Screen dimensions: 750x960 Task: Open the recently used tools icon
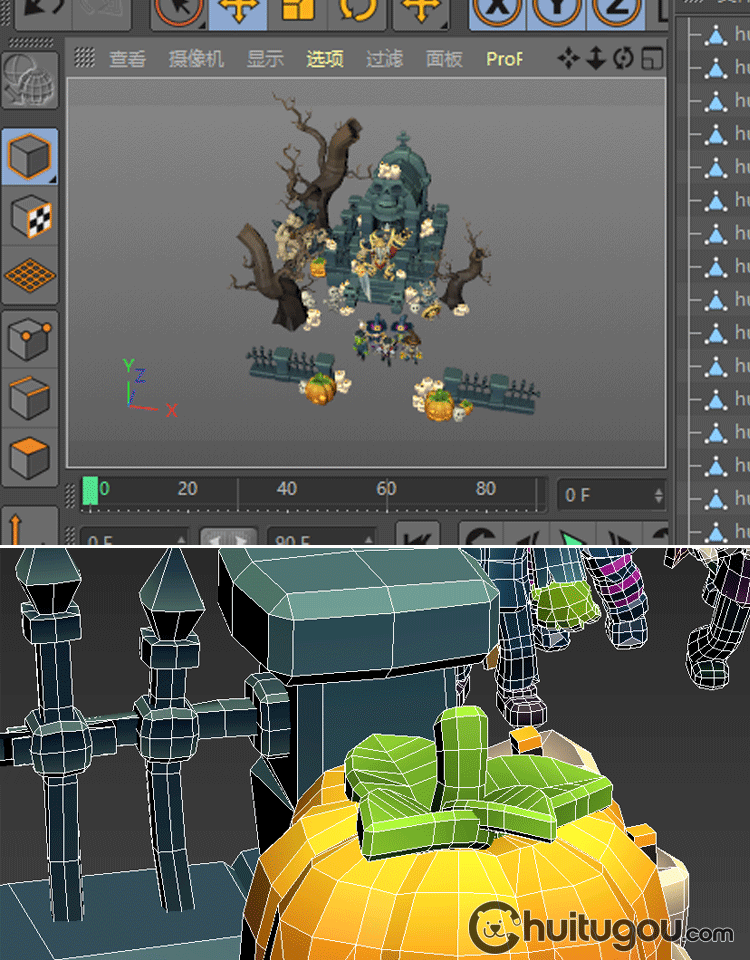click(420, 12)
